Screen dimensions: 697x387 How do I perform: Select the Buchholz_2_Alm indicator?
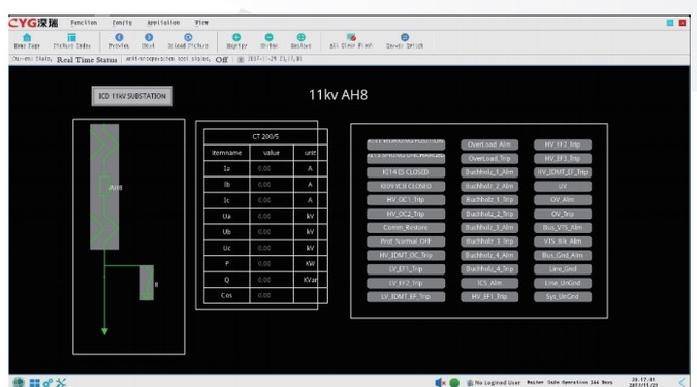click(x=489, y=186)
